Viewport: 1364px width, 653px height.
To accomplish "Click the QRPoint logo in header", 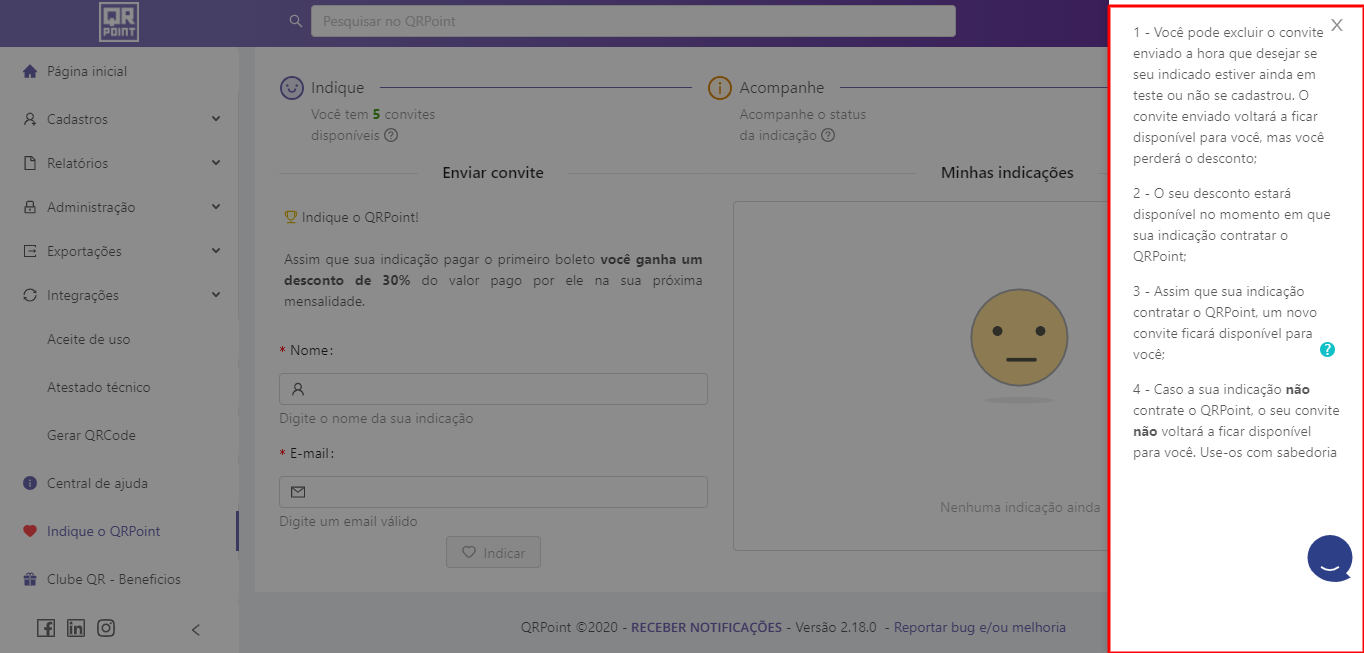I will point(119,22).
